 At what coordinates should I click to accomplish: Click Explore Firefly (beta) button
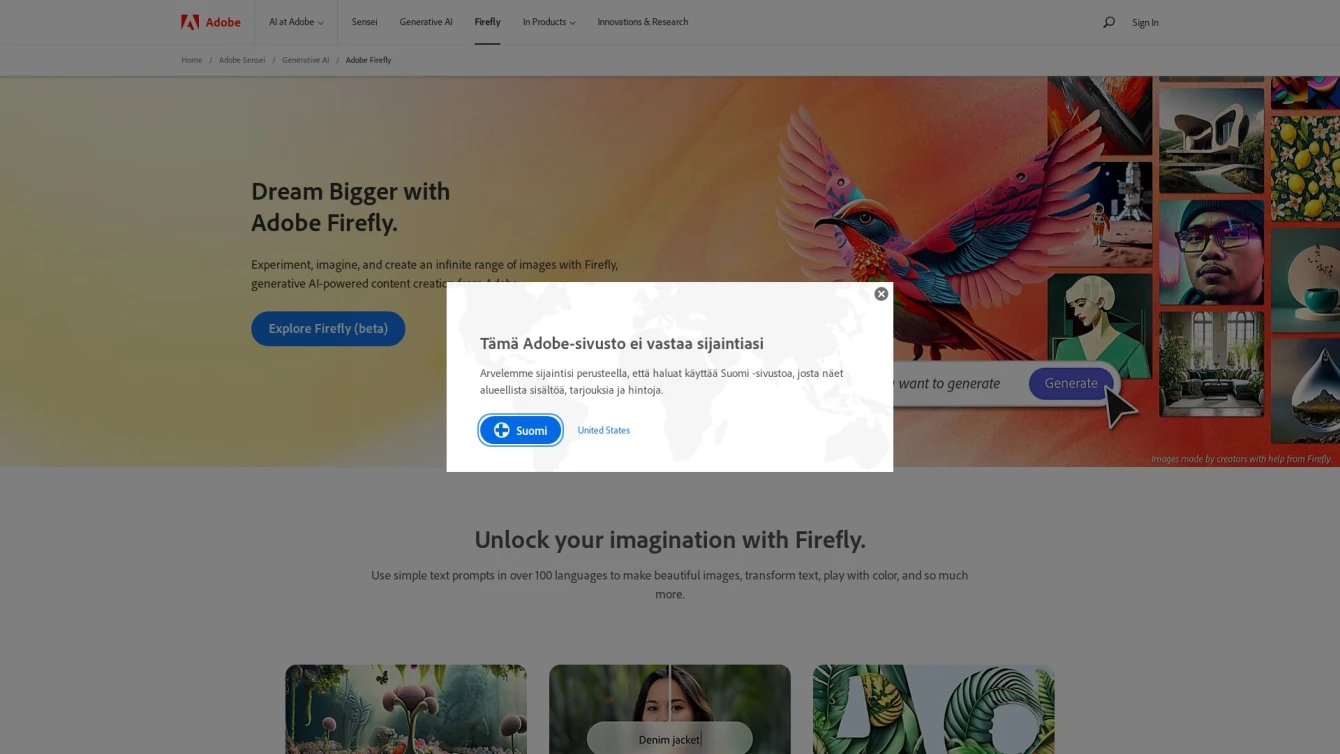[x=328, y=329]
